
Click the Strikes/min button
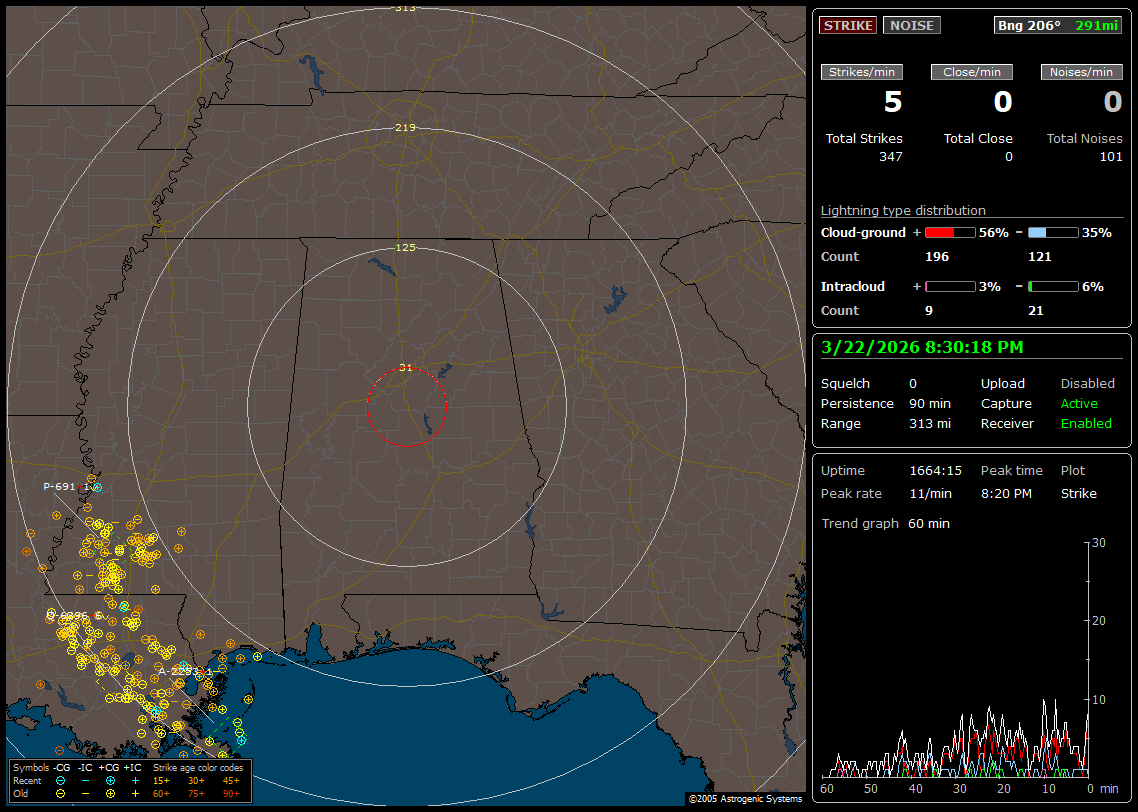tap(862, 72)
